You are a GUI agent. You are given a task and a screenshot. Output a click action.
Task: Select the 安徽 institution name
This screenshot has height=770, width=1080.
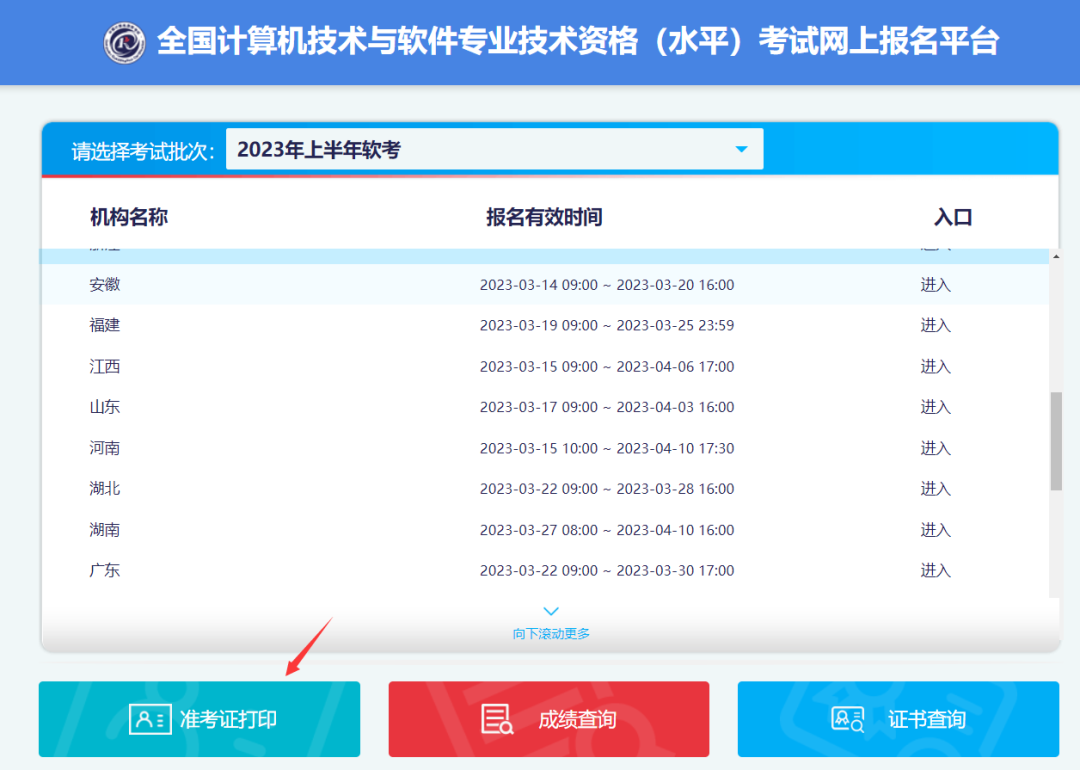coord(105,284)
